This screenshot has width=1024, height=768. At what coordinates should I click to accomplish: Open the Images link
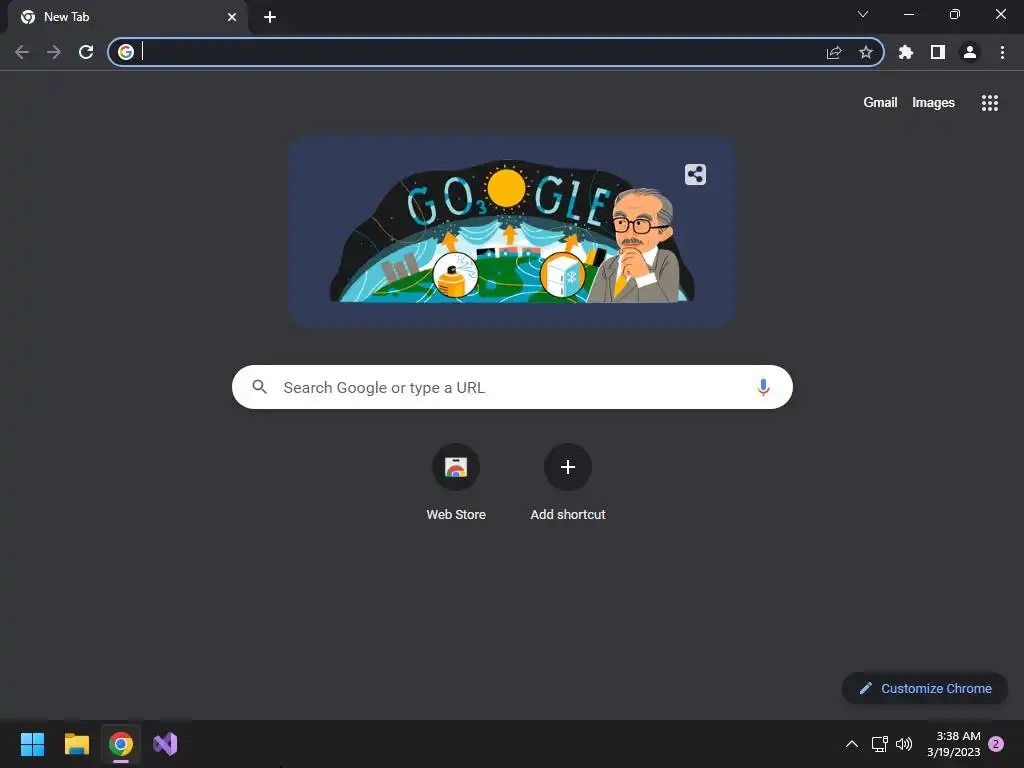tap(933, 103)
